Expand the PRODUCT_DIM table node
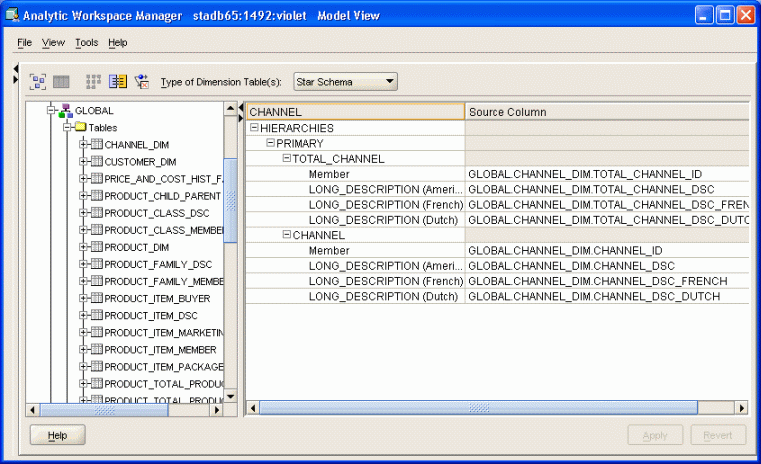 [84, 247]
